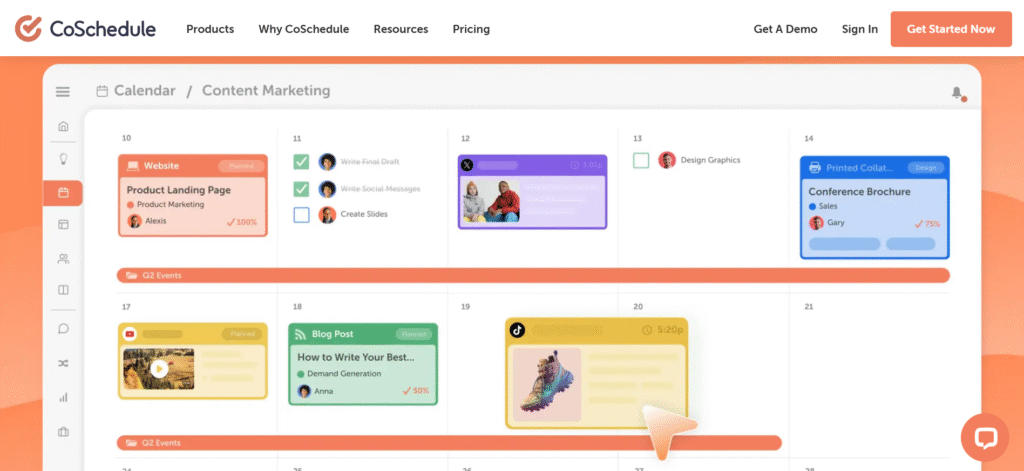This screenshot has height=471, width=1024.
Task: Open the How to Write Your Best title
Action: click(356, 357)
